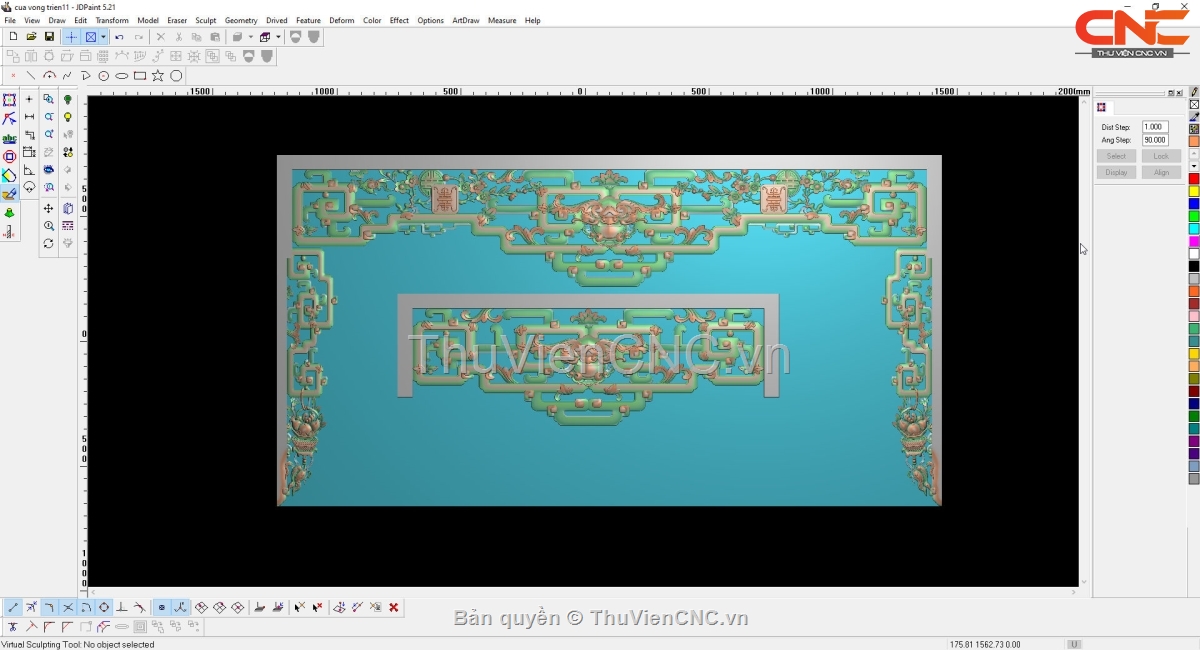Activate the abc text tool

tap(9, 139)
